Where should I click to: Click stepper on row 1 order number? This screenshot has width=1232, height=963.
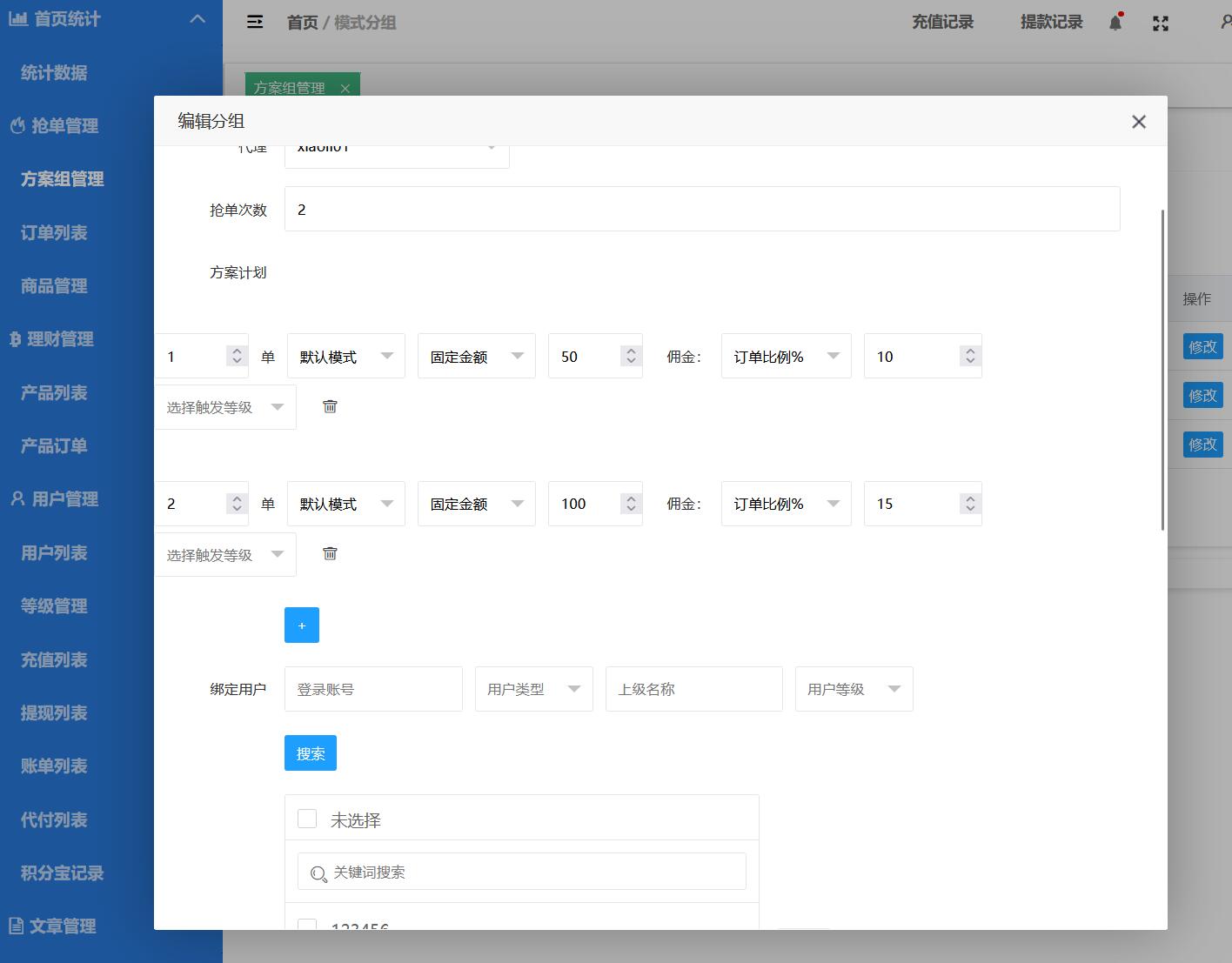click(x=237, y=356)
